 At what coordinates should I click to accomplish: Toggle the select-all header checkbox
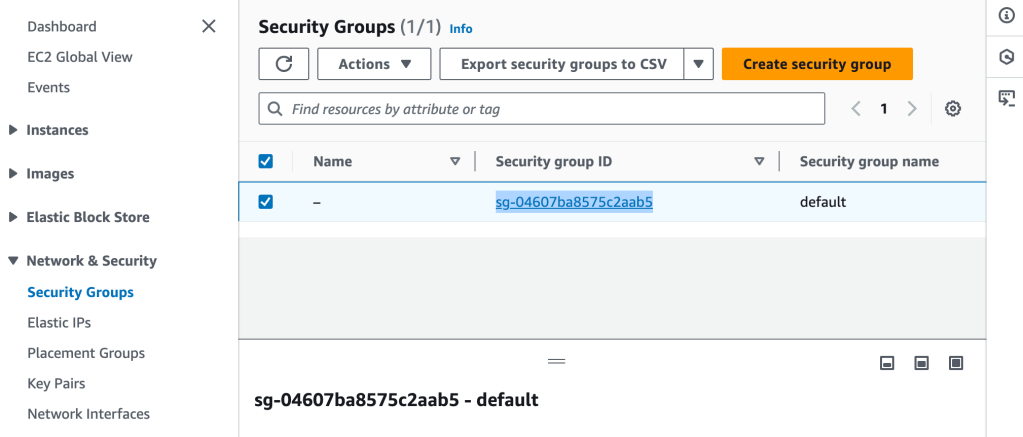tap(266, 161)
